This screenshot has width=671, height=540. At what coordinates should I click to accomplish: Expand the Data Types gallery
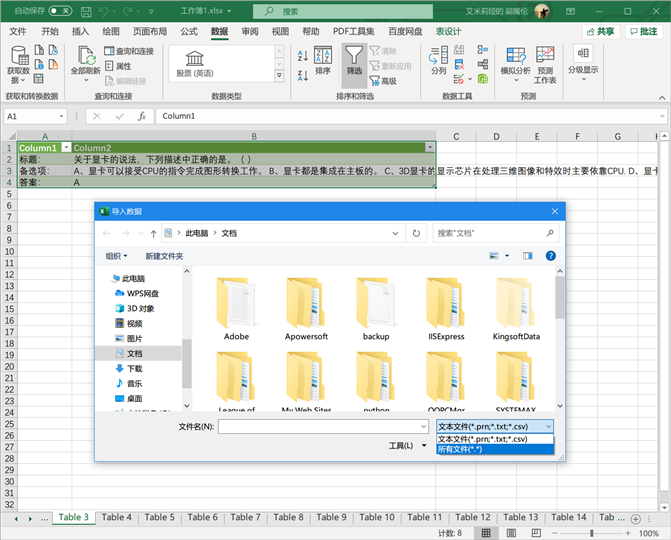pos(279,76)
